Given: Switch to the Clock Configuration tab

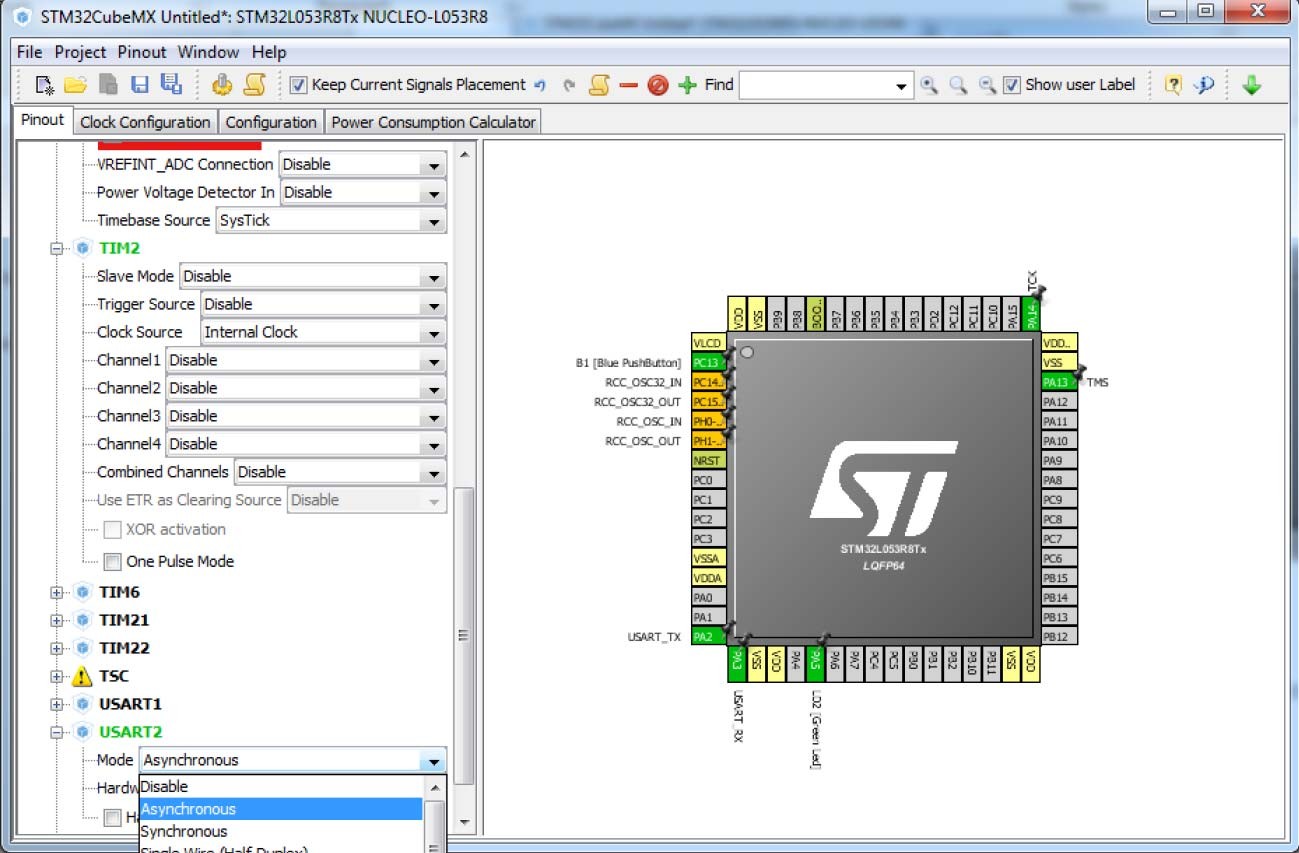Looking at the screenshot, I should pyautogui.click(x=145, y=122).
